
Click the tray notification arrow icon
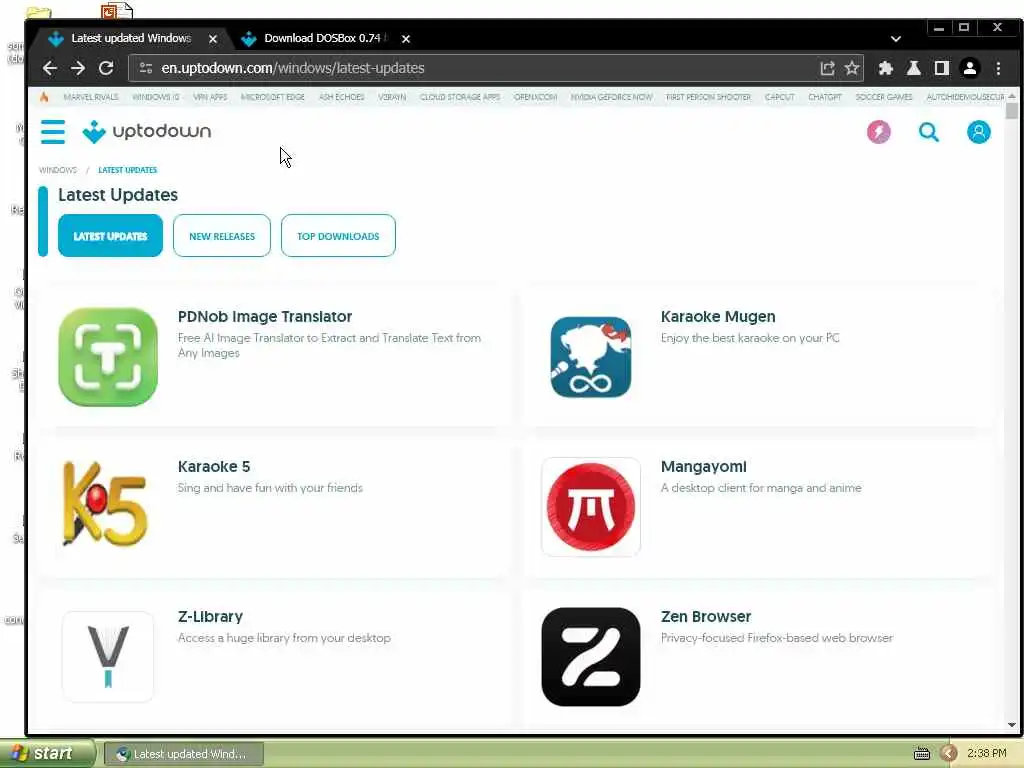click(x=948, y=754)
